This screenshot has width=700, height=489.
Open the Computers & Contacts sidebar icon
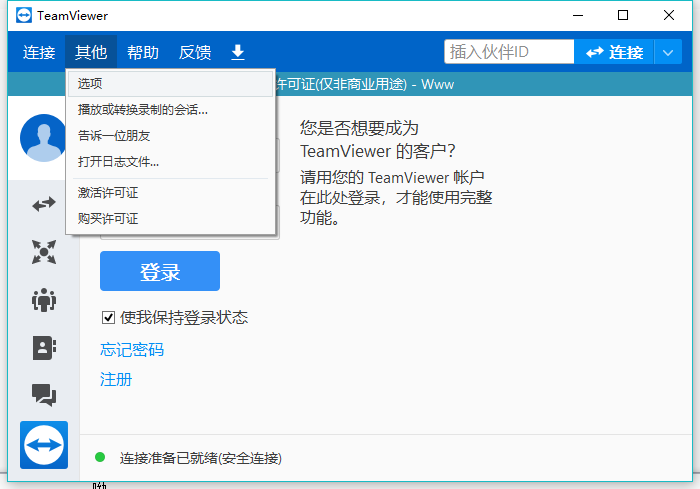tap(44, 347)
